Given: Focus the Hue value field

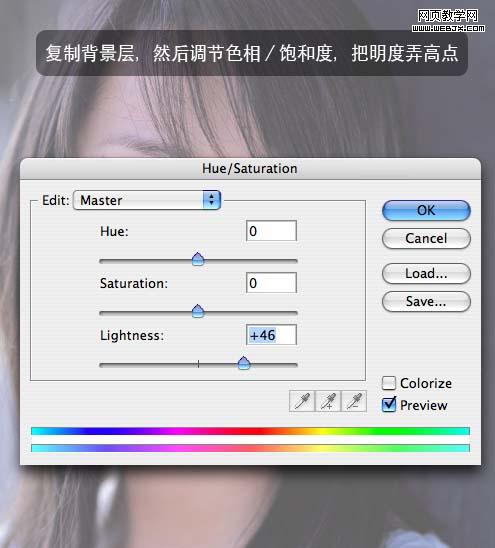Looking at the screenshot, I should pos(271,231).
